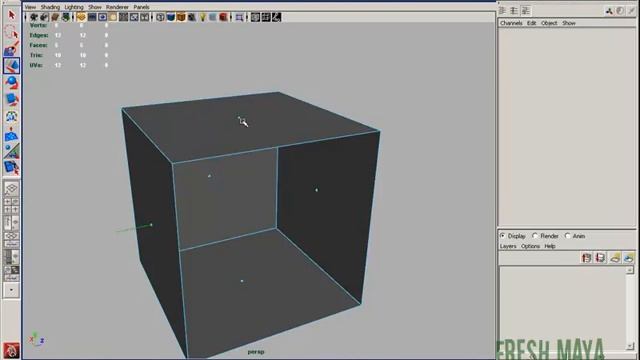Select the Anim layer radio button
Viewport: 640px width, 360px height.
pos(568,236)
